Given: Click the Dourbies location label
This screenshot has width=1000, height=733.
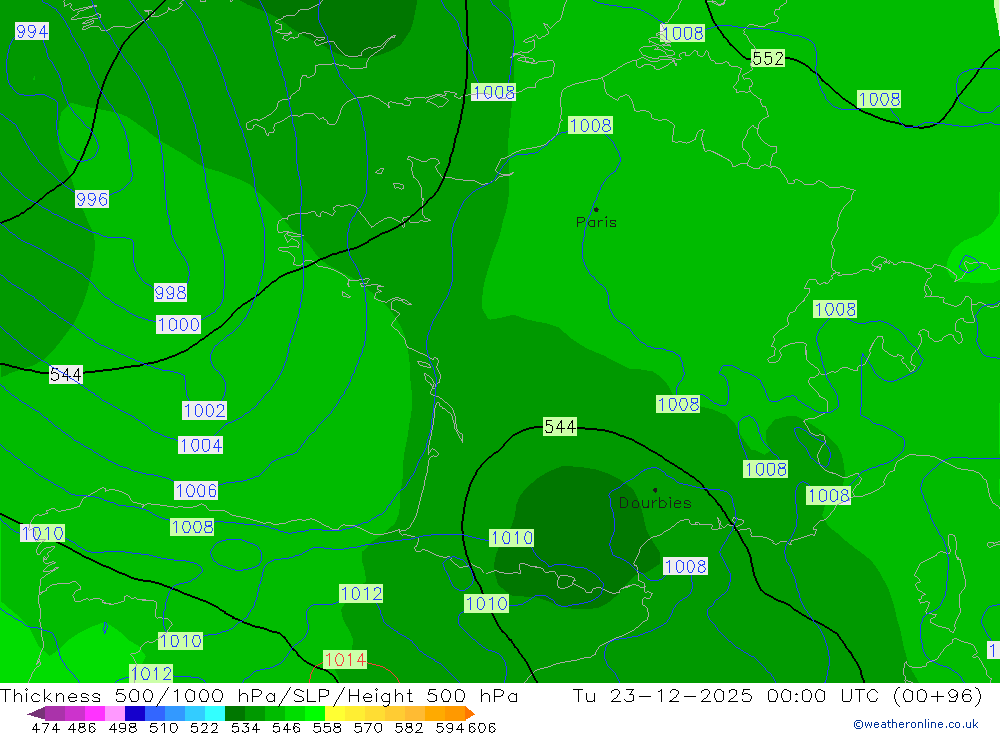Looking at the screenshot, I should (655, 503).
